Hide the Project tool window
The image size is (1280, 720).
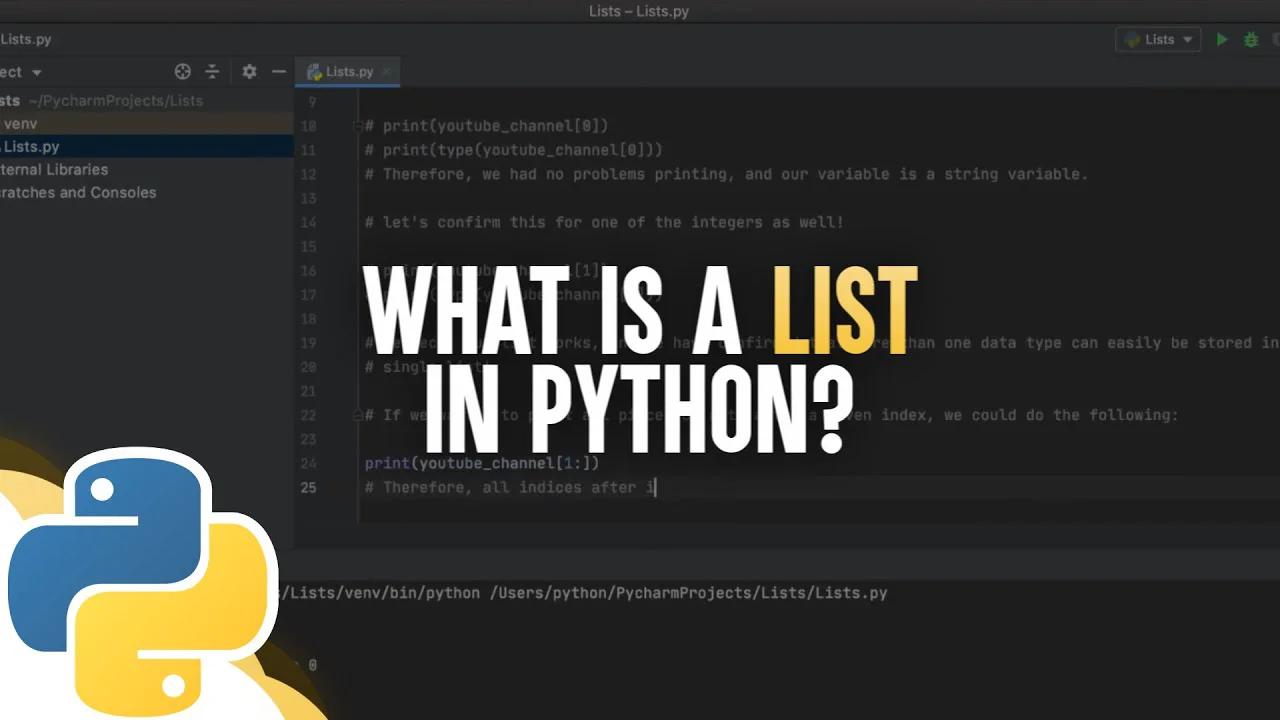[277, 71]
